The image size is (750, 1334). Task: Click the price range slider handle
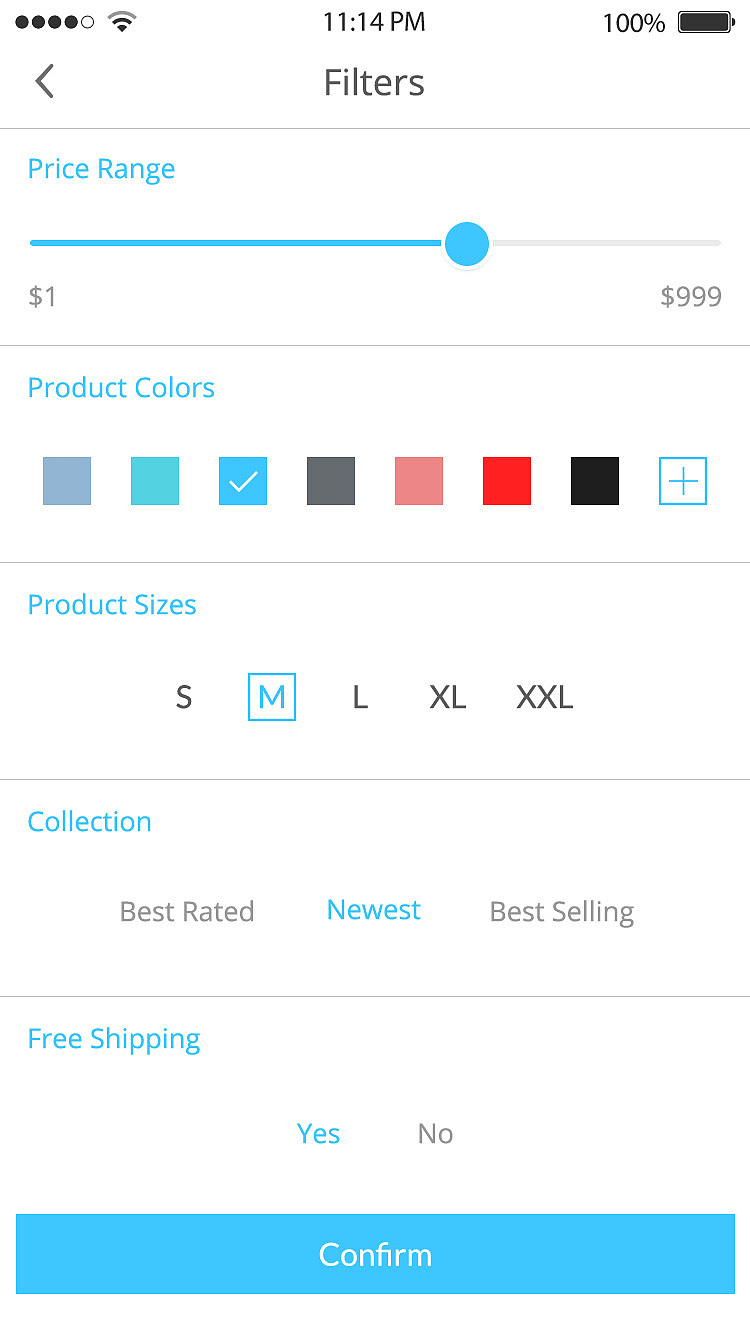[466, 244]
